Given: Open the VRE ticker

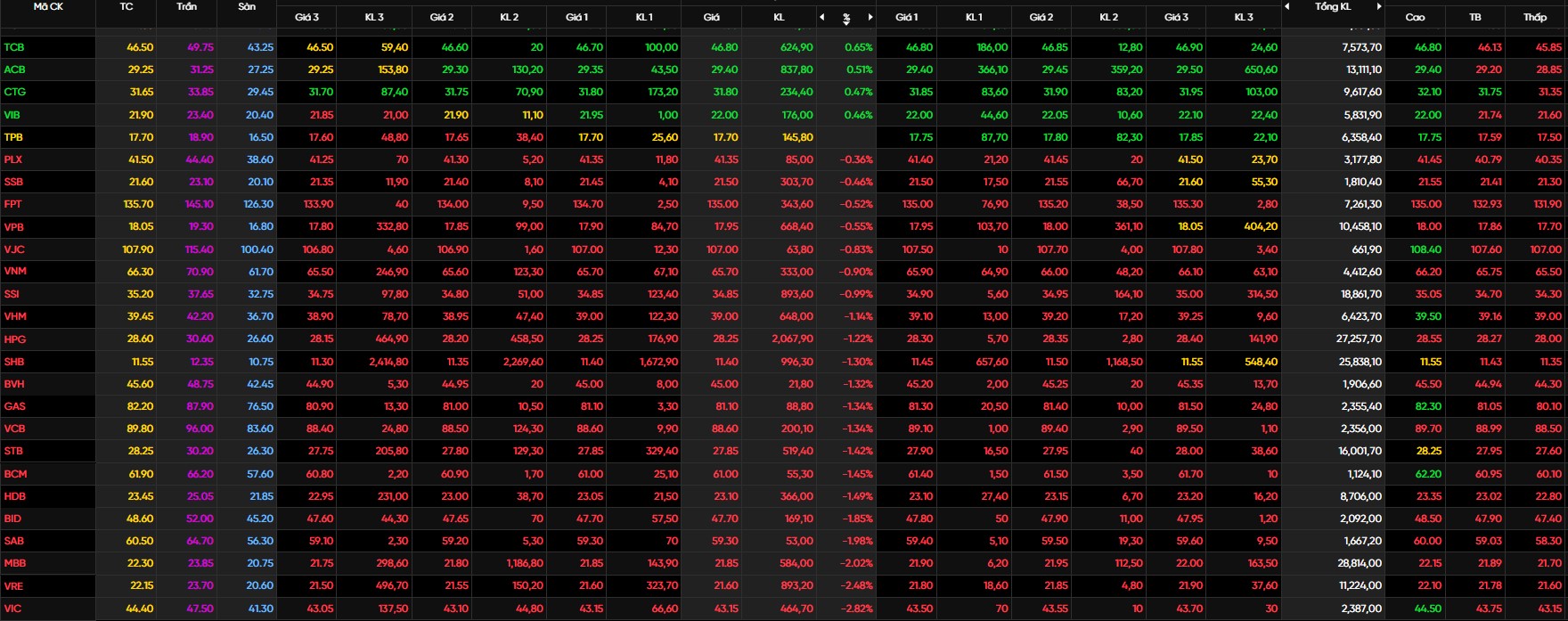Looking at the screenshot, I should point(13,586).
